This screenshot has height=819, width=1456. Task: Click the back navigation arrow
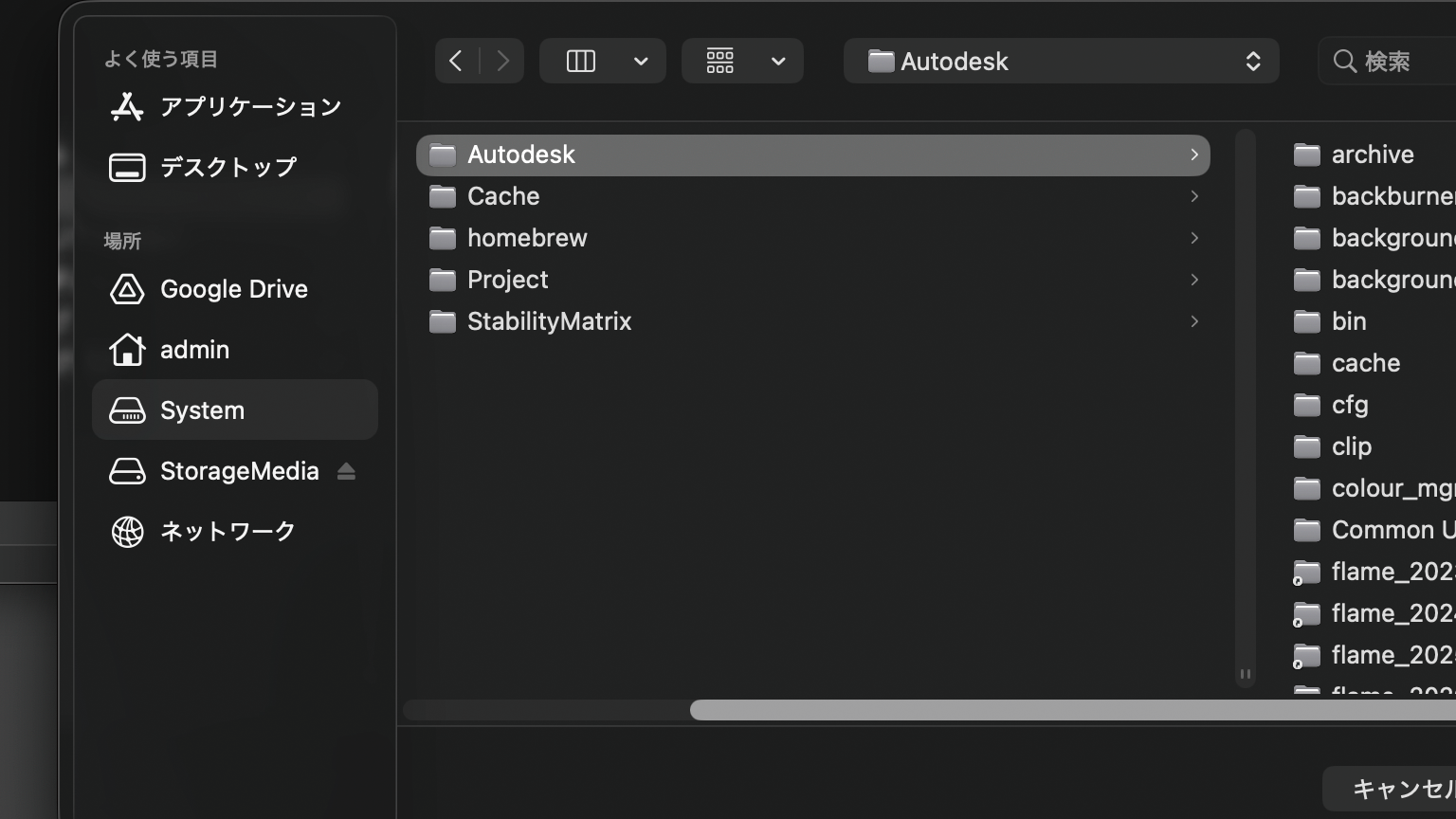(456, 62)
